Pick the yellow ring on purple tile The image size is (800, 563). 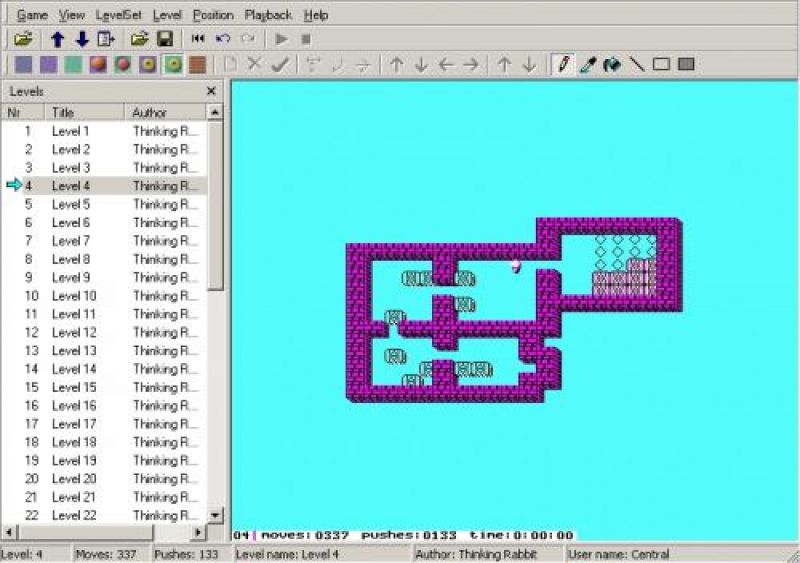tap(148, 65)
